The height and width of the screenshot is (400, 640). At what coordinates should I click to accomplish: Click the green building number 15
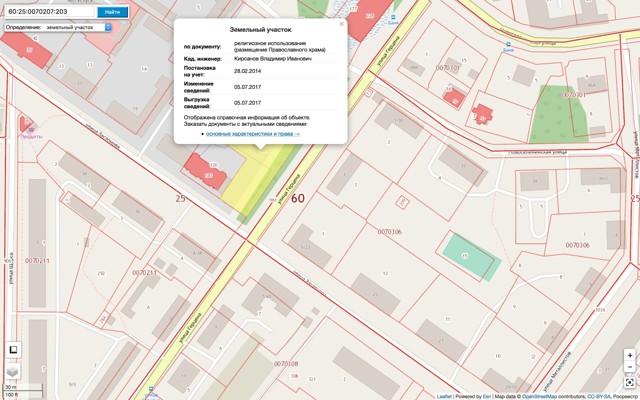[468, 256]
